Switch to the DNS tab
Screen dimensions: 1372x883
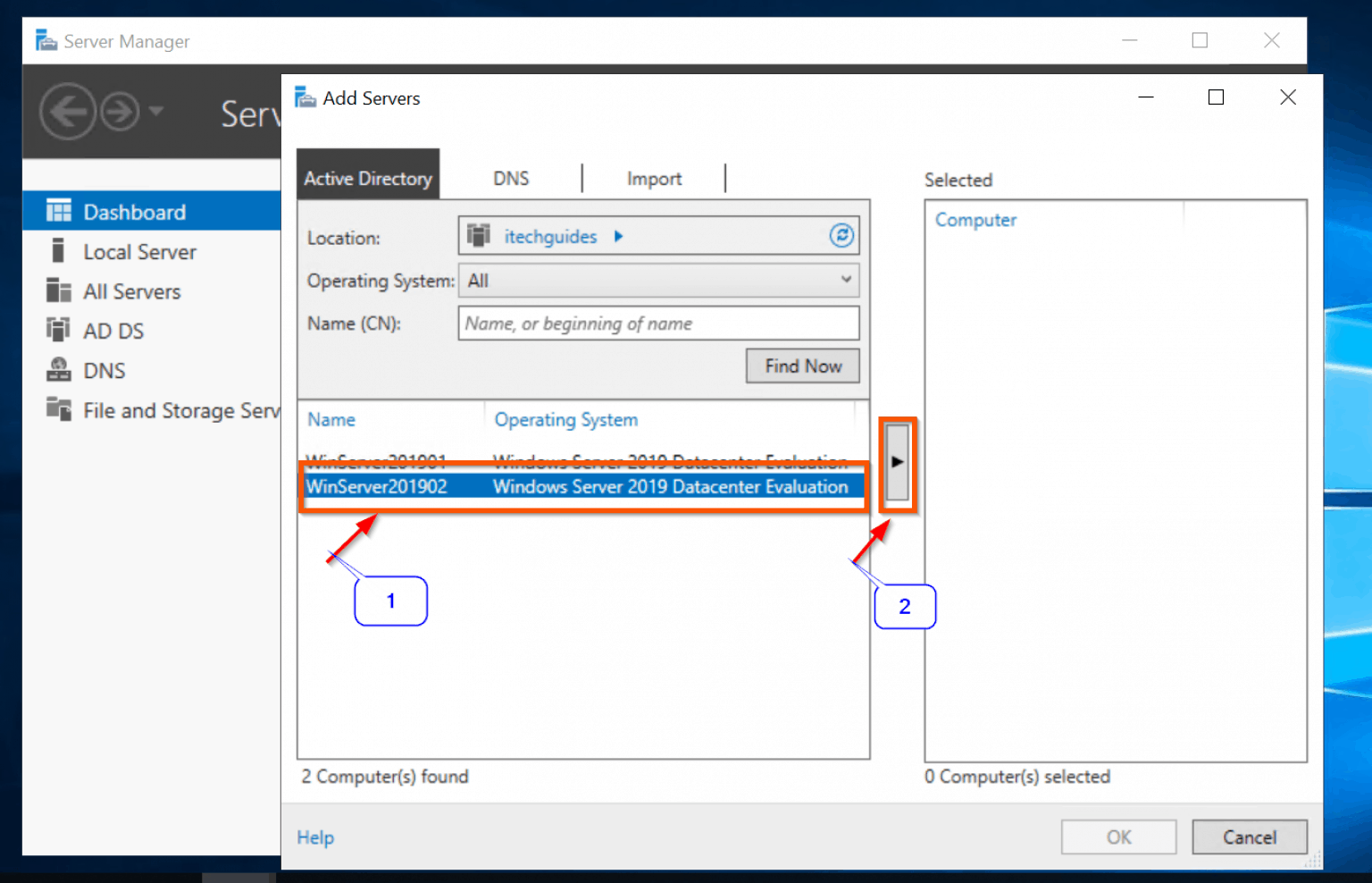tap(510, 178)
